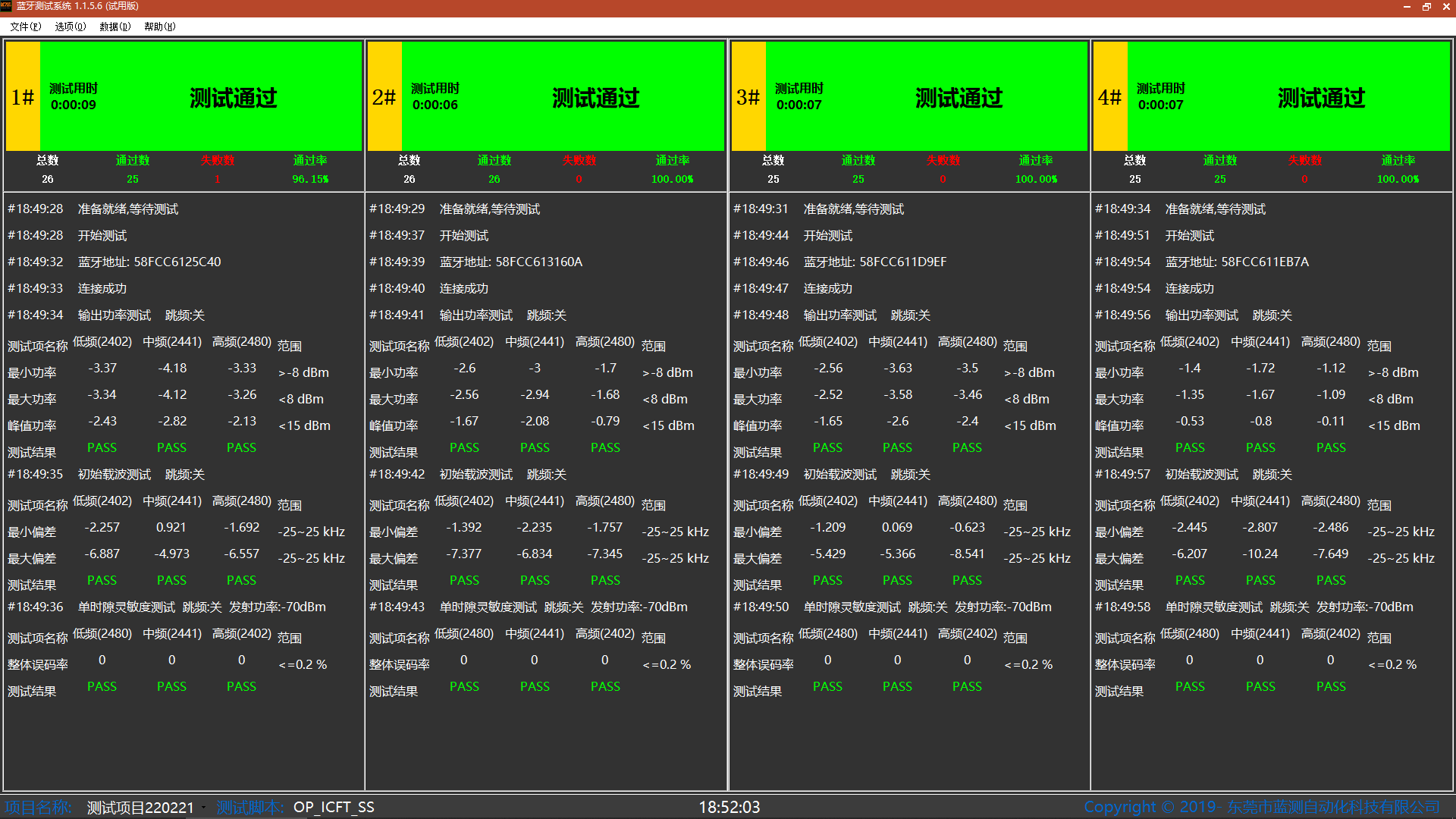Viewport: 1456px width, 819px height.
Task: Click pass rate 100.00% in channel 2
Action: pos(673,180)
